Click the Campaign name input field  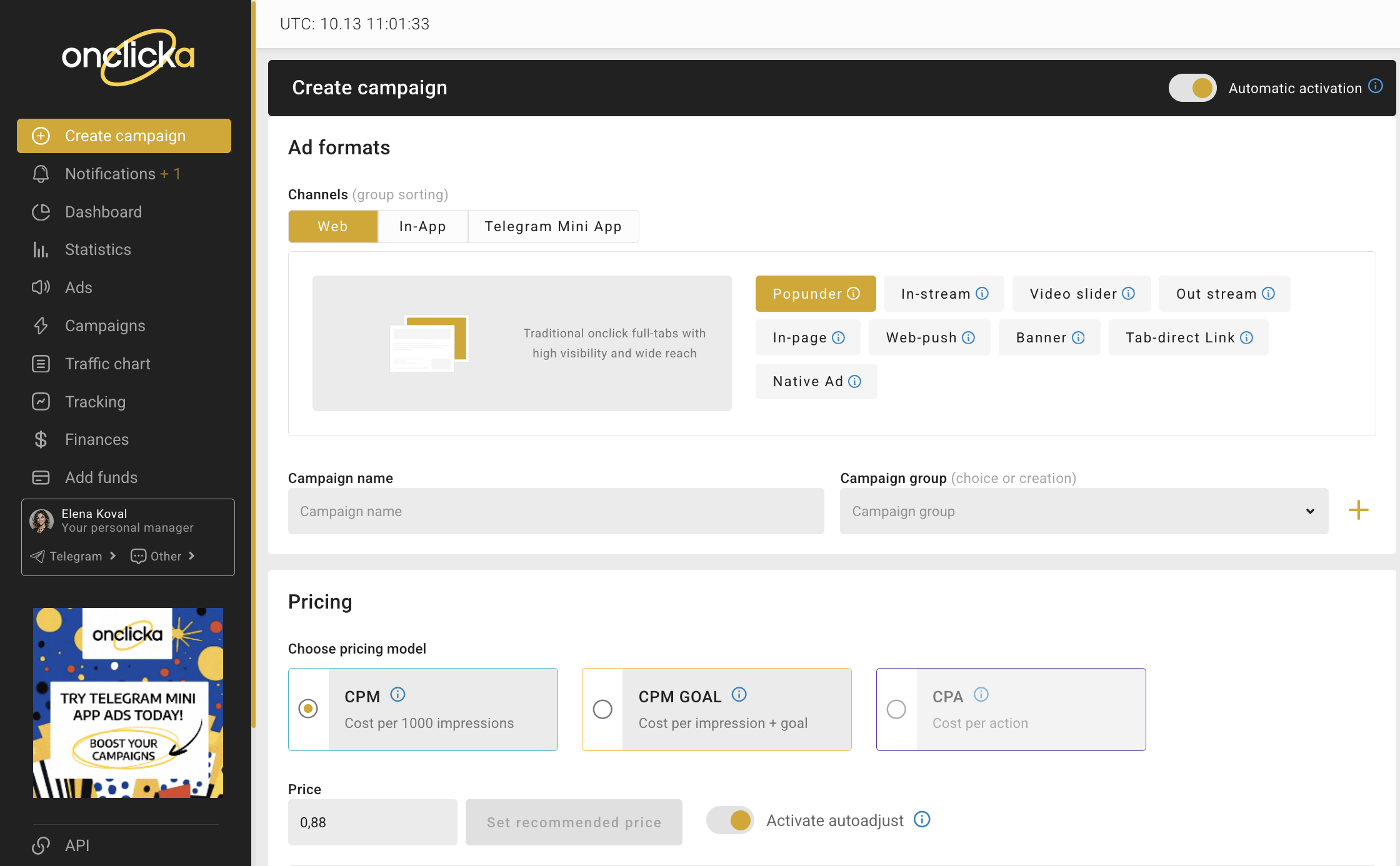point(556,511)
